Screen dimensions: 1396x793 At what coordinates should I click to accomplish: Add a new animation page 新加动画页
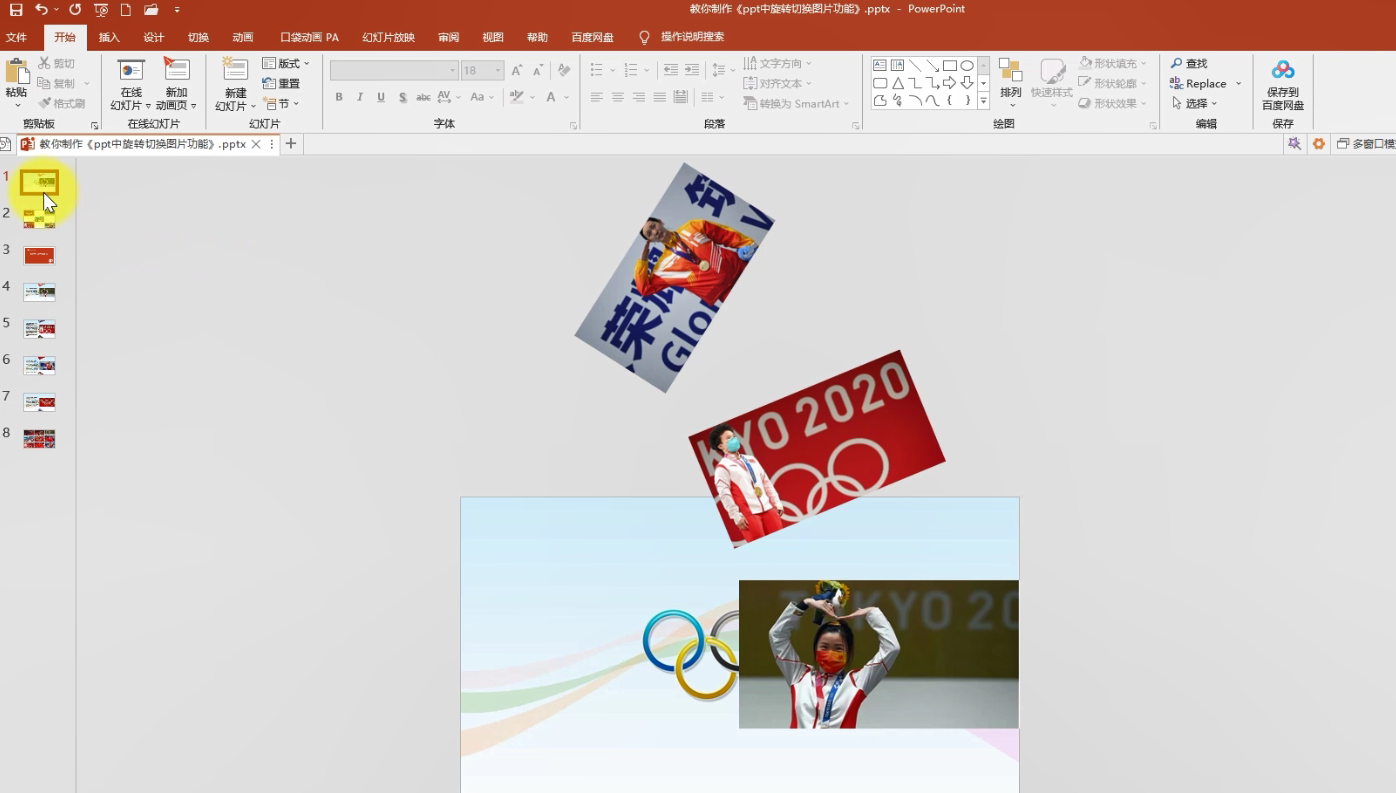[x=176, y=84]
